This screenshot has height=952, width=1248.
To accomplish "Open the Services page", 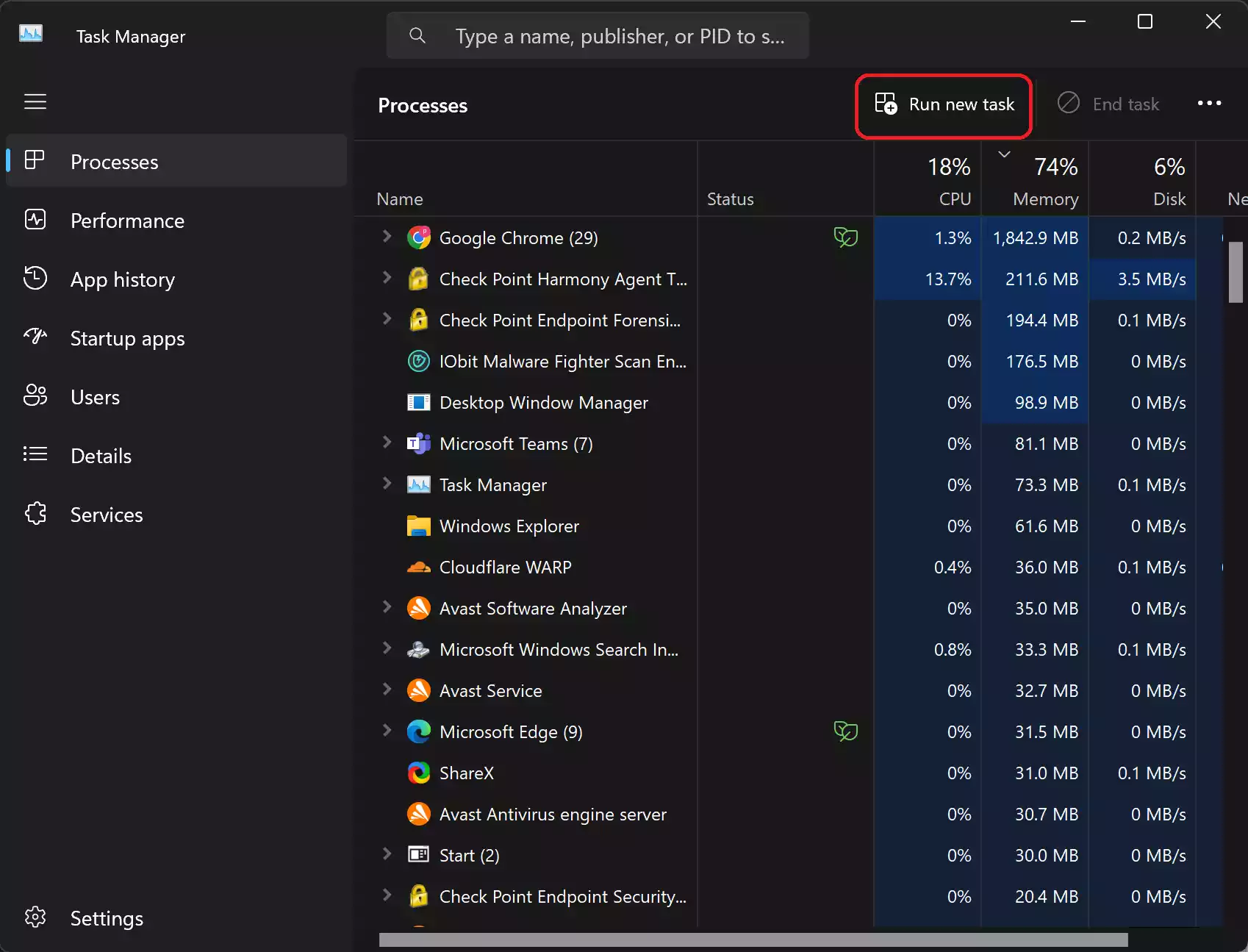I will click(176, 514).
